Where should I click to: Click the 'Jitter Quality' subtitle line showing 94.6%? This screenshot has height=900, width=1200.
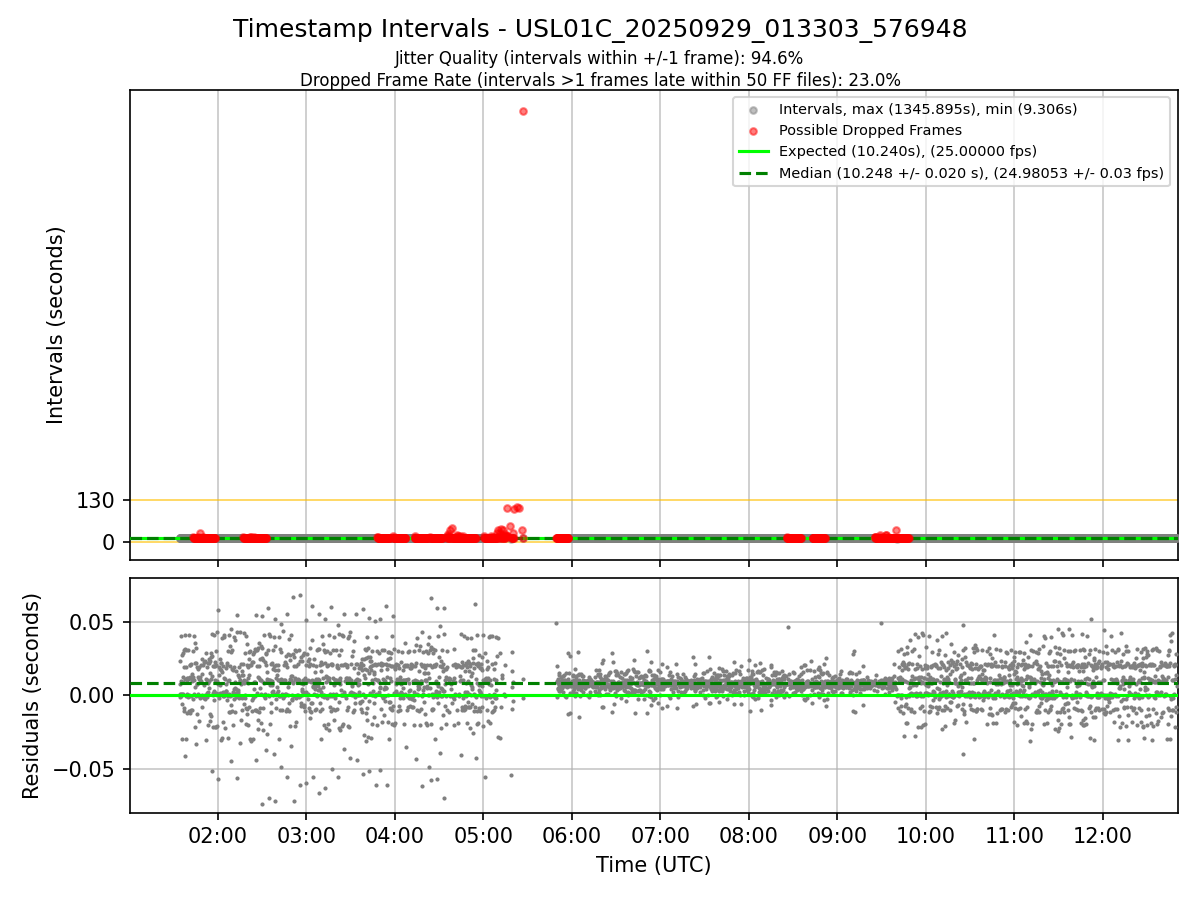click(x=599, y=58)
